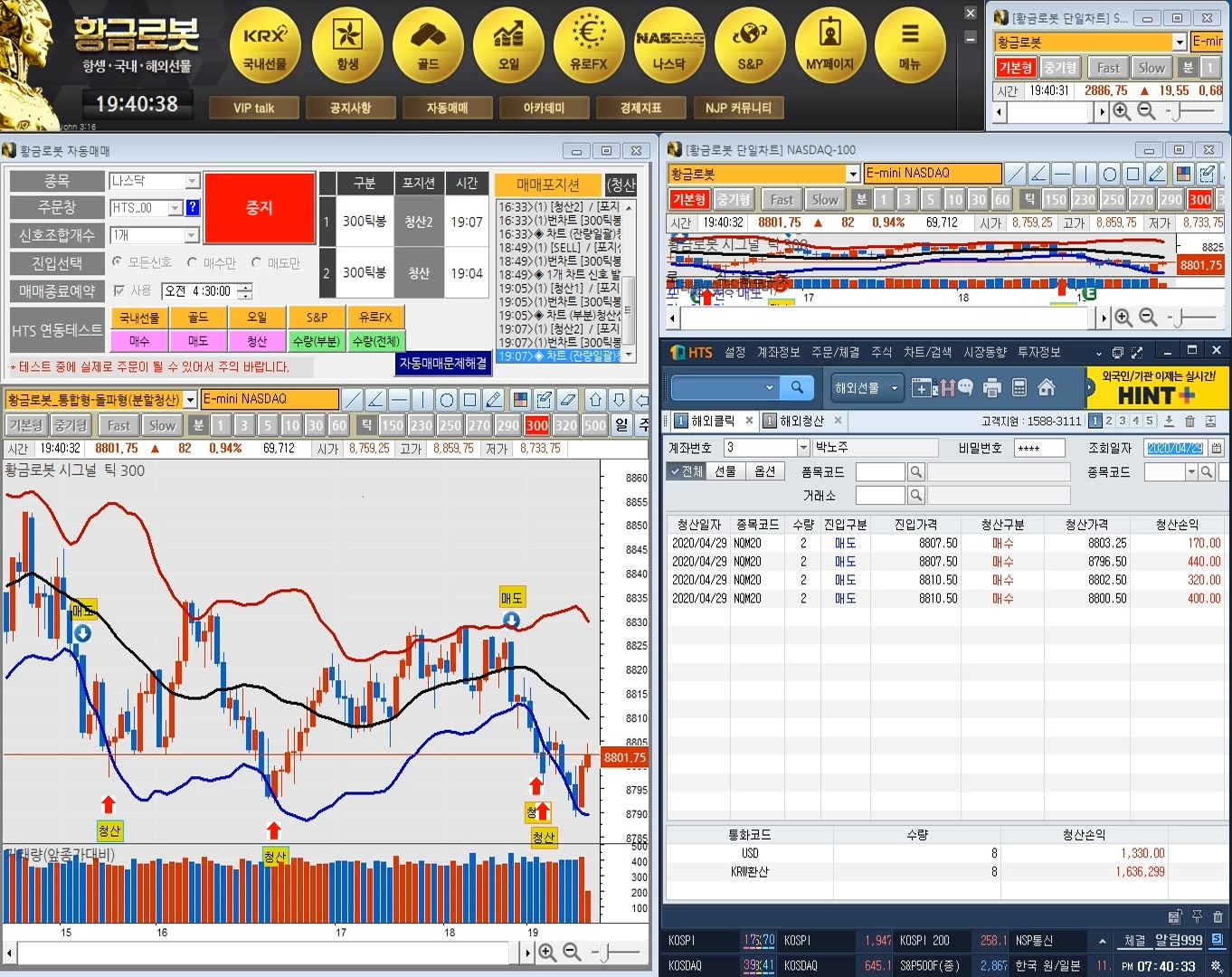Click printer icon in HTS toolbar
This screenshot has width=1232, height=977.
click(x=992, y=388)
